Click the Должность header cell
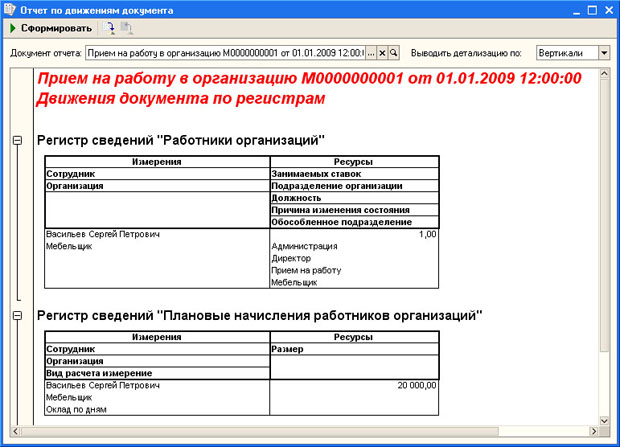 point(354,198)
